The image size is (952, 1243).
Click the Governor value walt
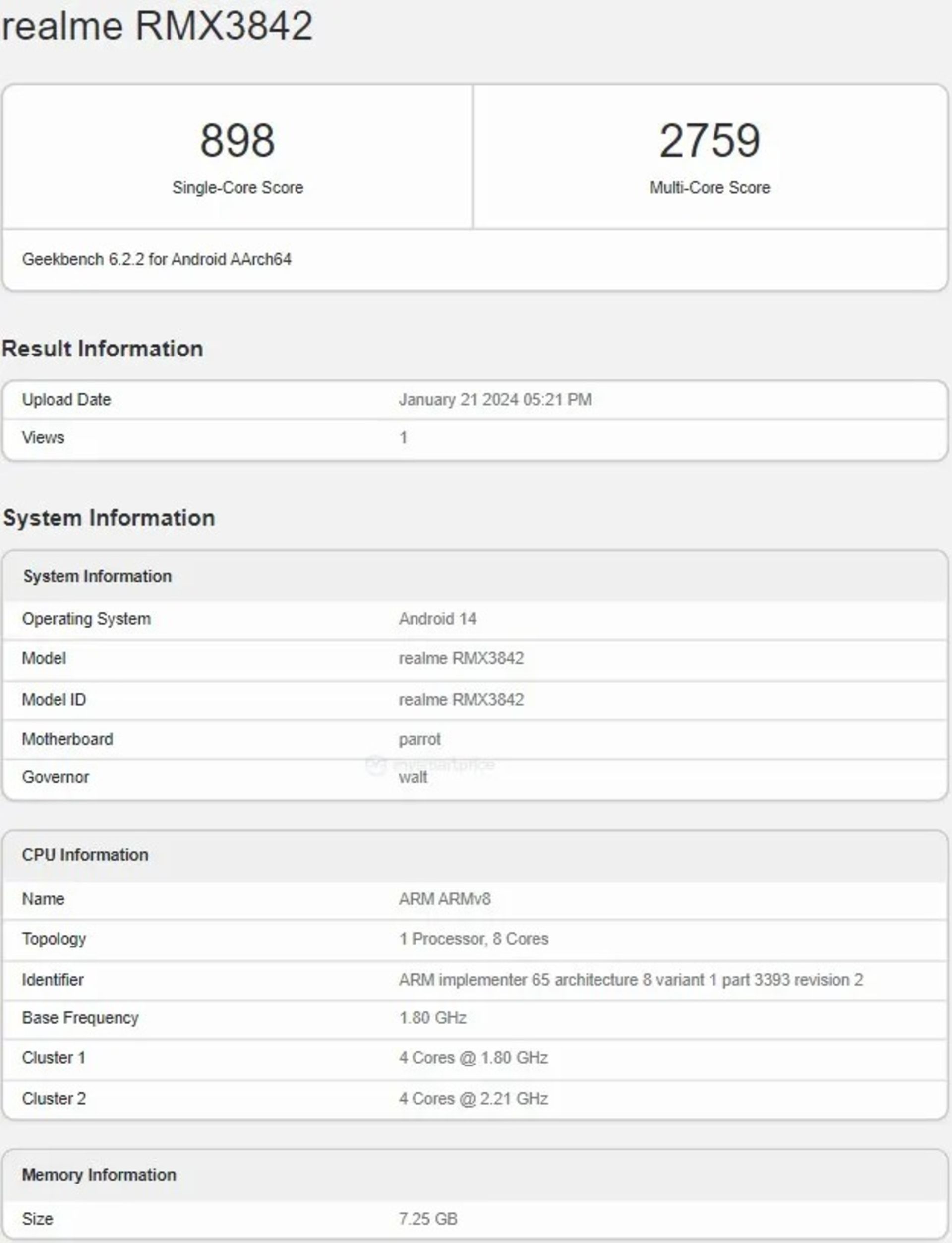point(413,778)
